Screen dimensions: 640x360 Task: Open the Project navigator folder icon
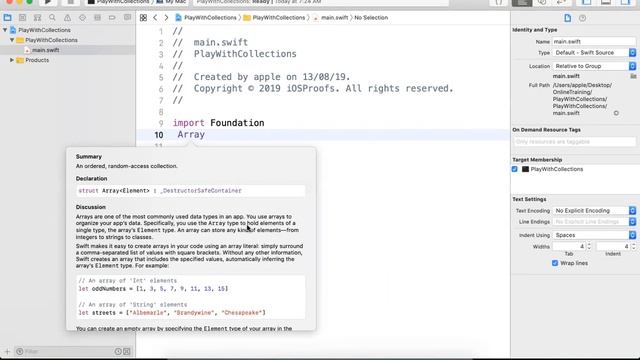7,18
